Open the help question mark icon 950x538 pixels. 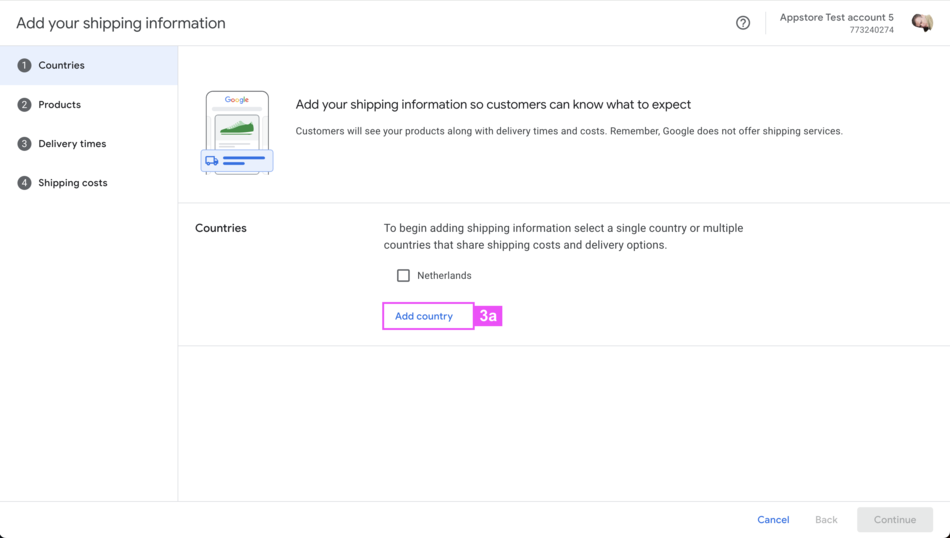coord(743,23)
